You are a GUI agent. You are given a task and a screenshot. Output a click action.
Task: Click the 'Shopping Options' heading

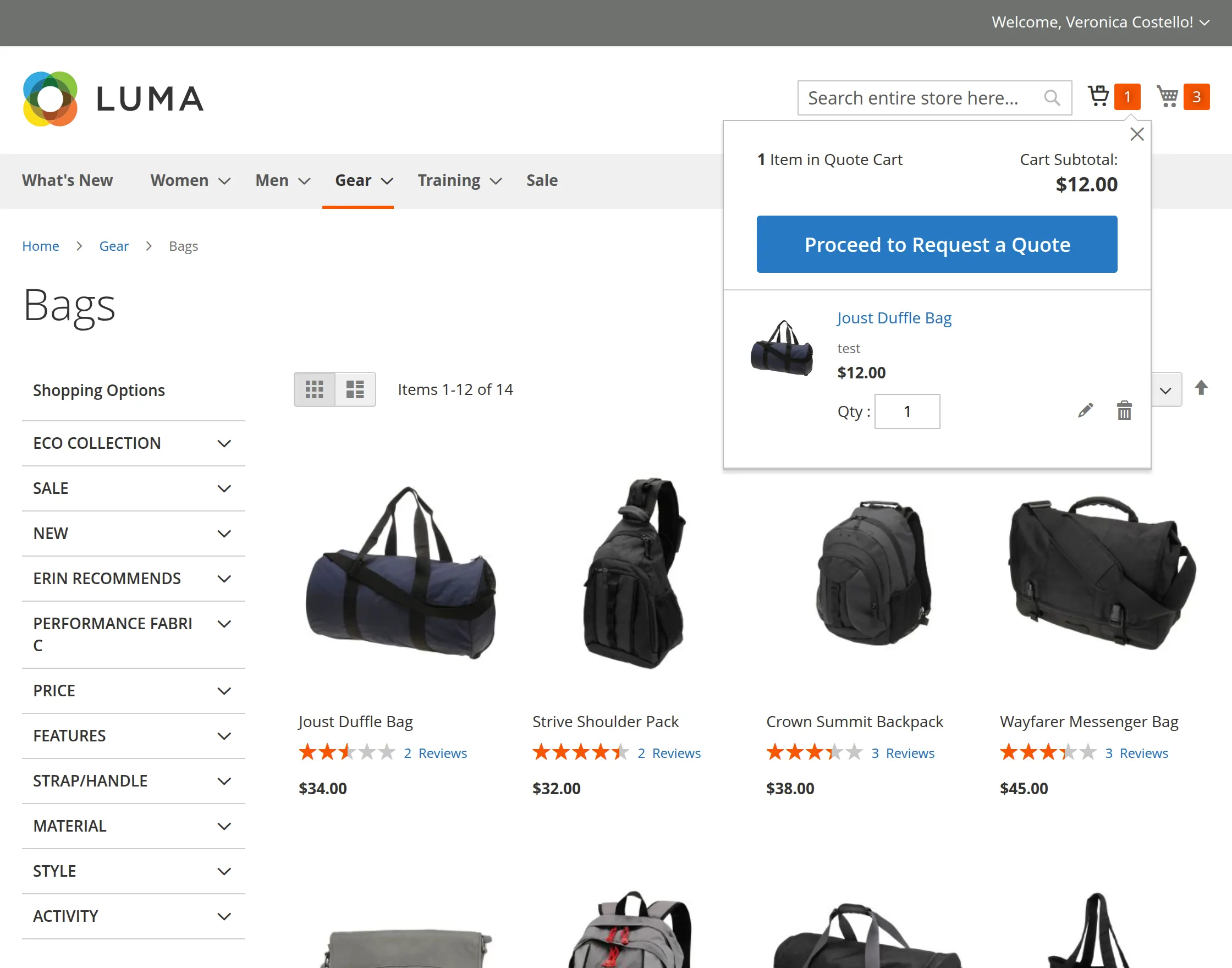tap(98, 391)
